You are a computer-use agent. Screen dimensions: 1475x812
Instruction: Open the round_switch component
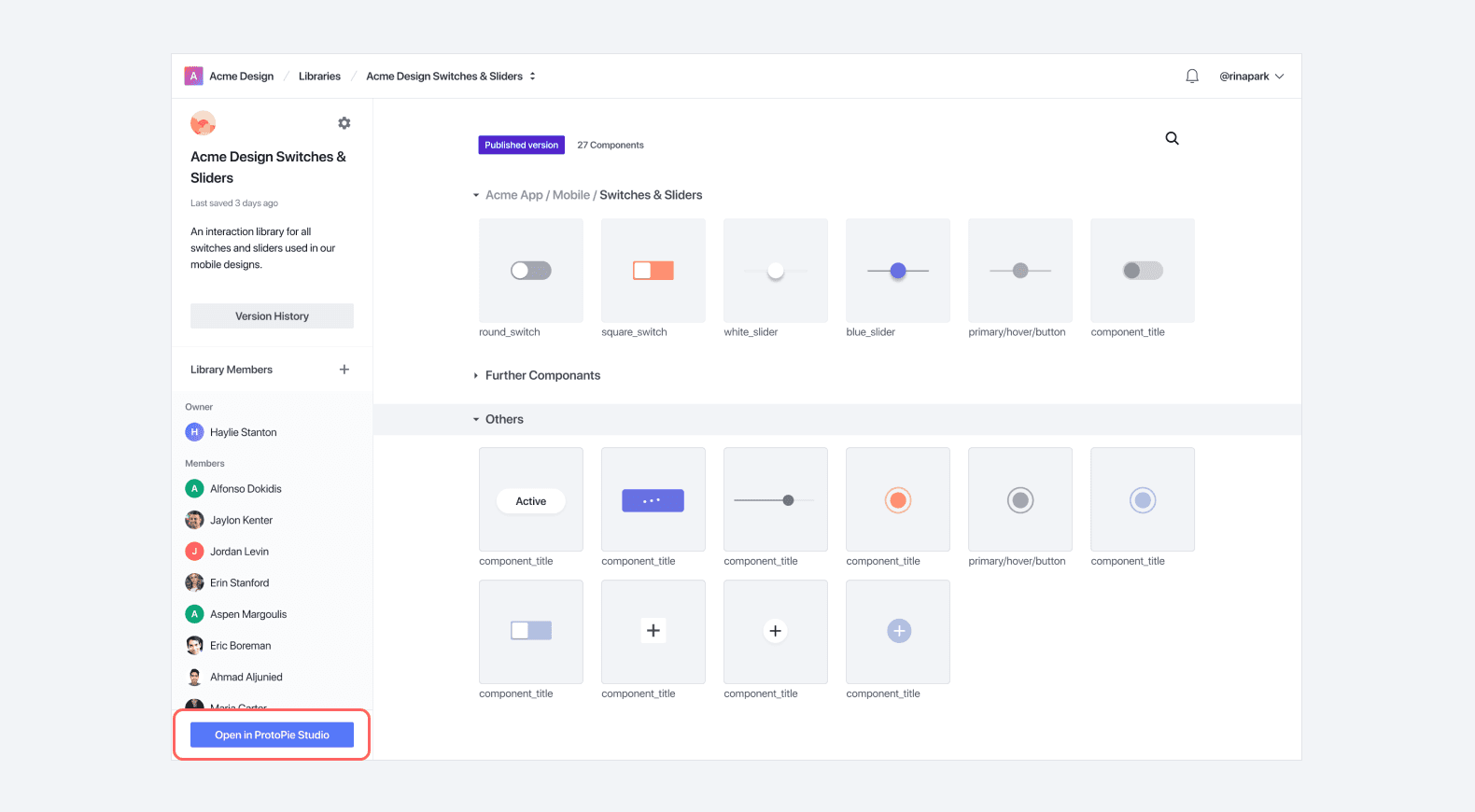coord(531,271)
